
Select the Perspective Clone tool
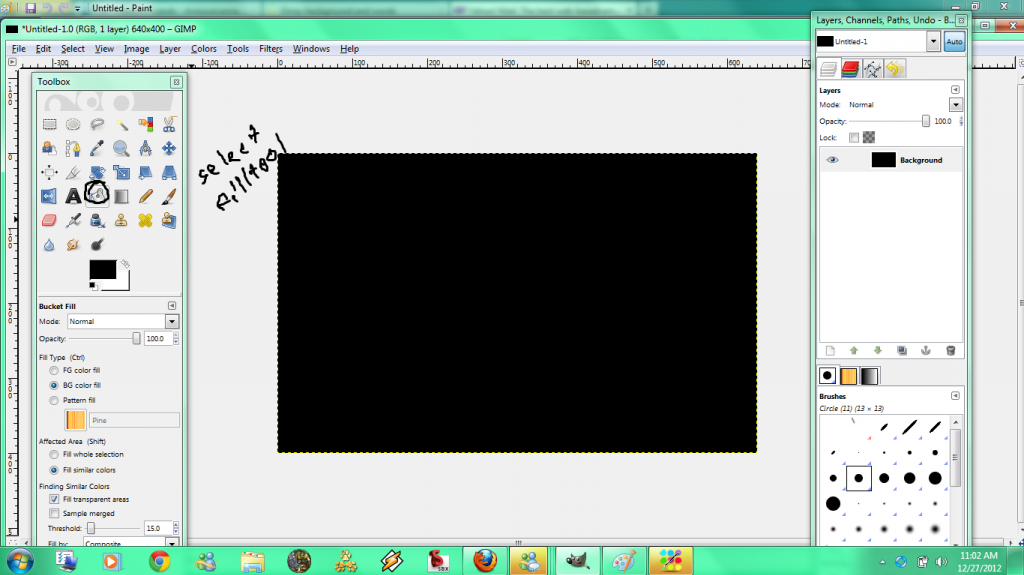pyautogui.click(x=169, y=220)
